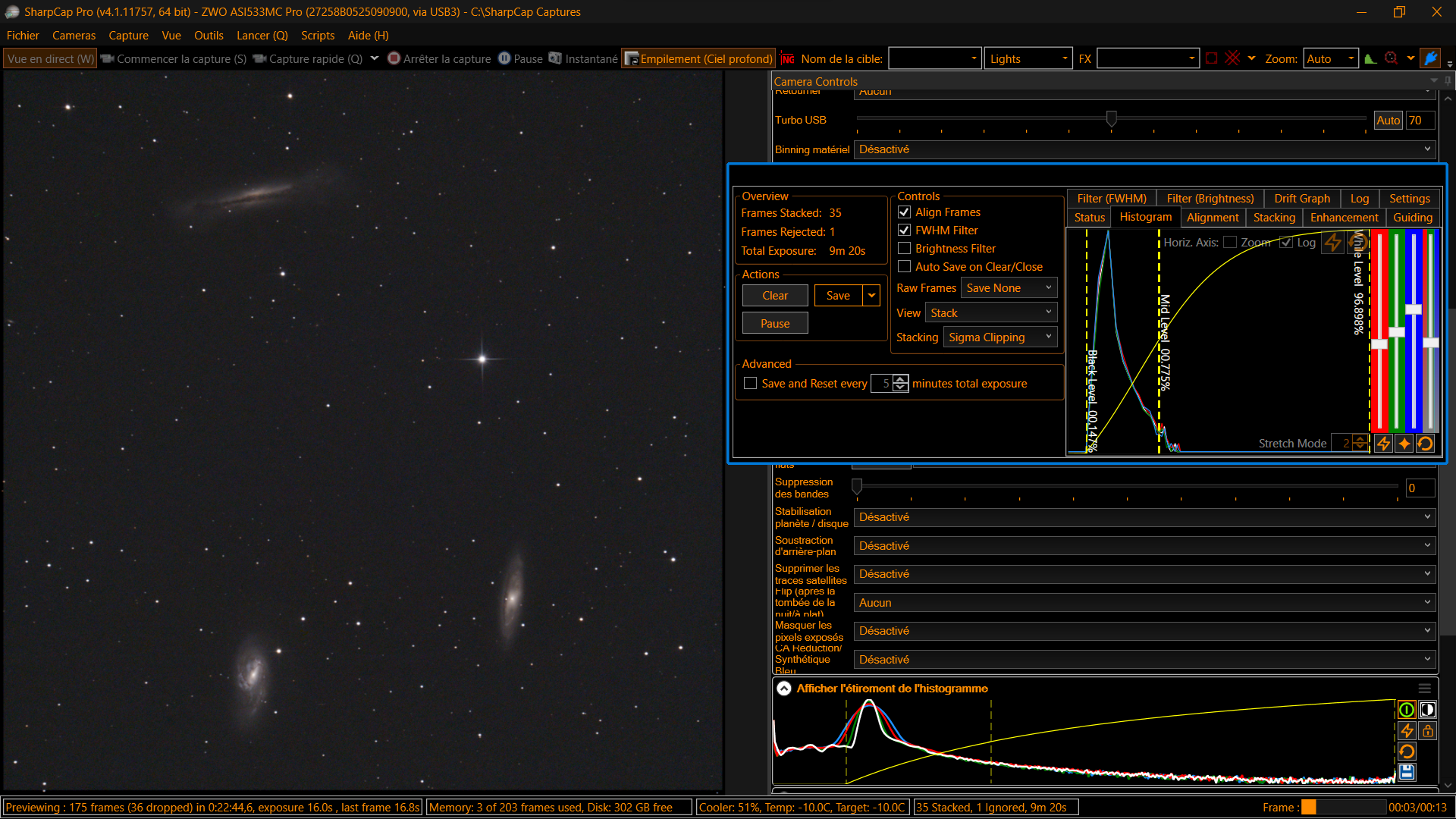Screen dimensions: 1456x819
Task: Click the padlock icon in display stretch panel
Action: (x=1428, y=731)
